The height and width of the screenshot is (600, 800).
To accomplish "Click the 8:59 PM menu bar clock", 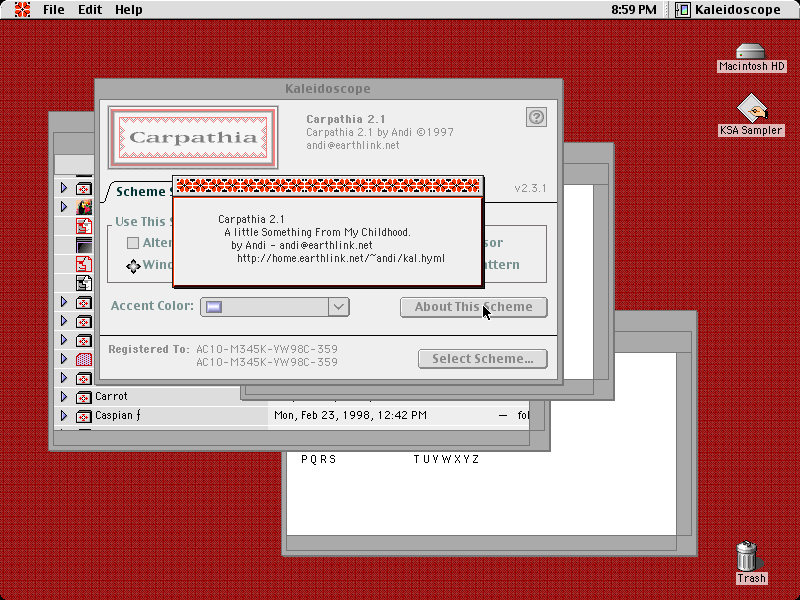I will [634, 10].
